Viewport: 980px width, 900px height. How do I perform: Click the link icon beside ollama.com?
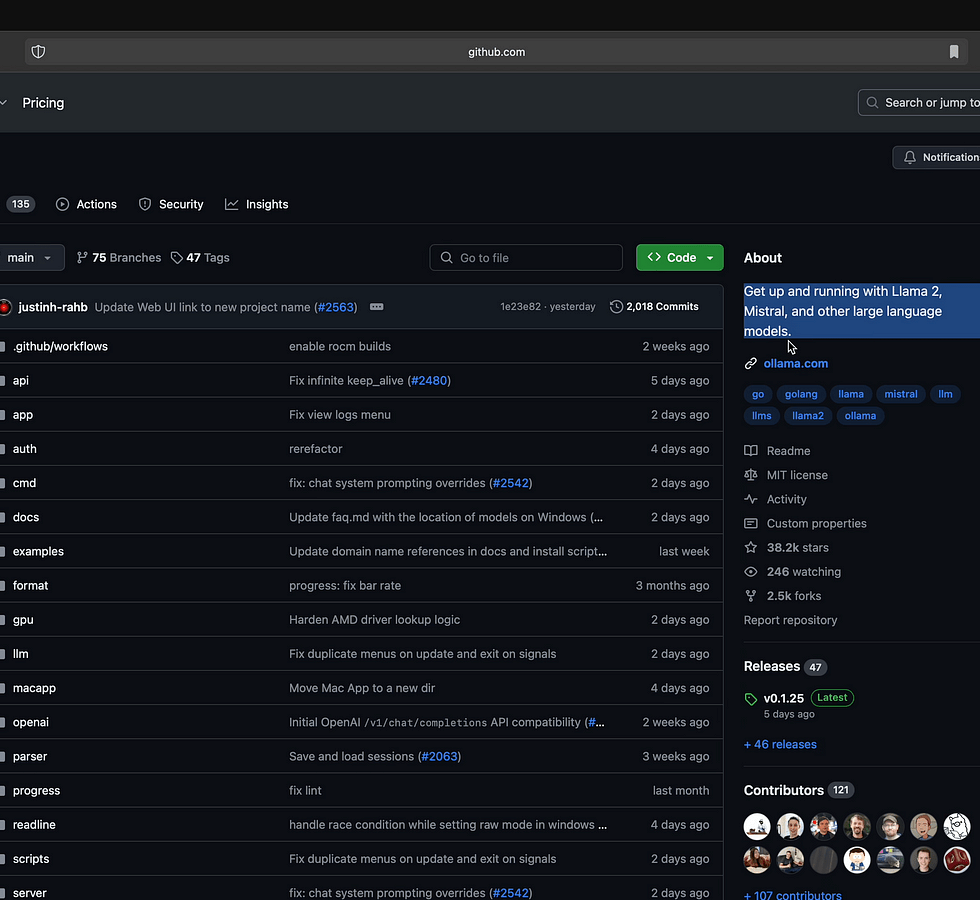click(751, 363)
